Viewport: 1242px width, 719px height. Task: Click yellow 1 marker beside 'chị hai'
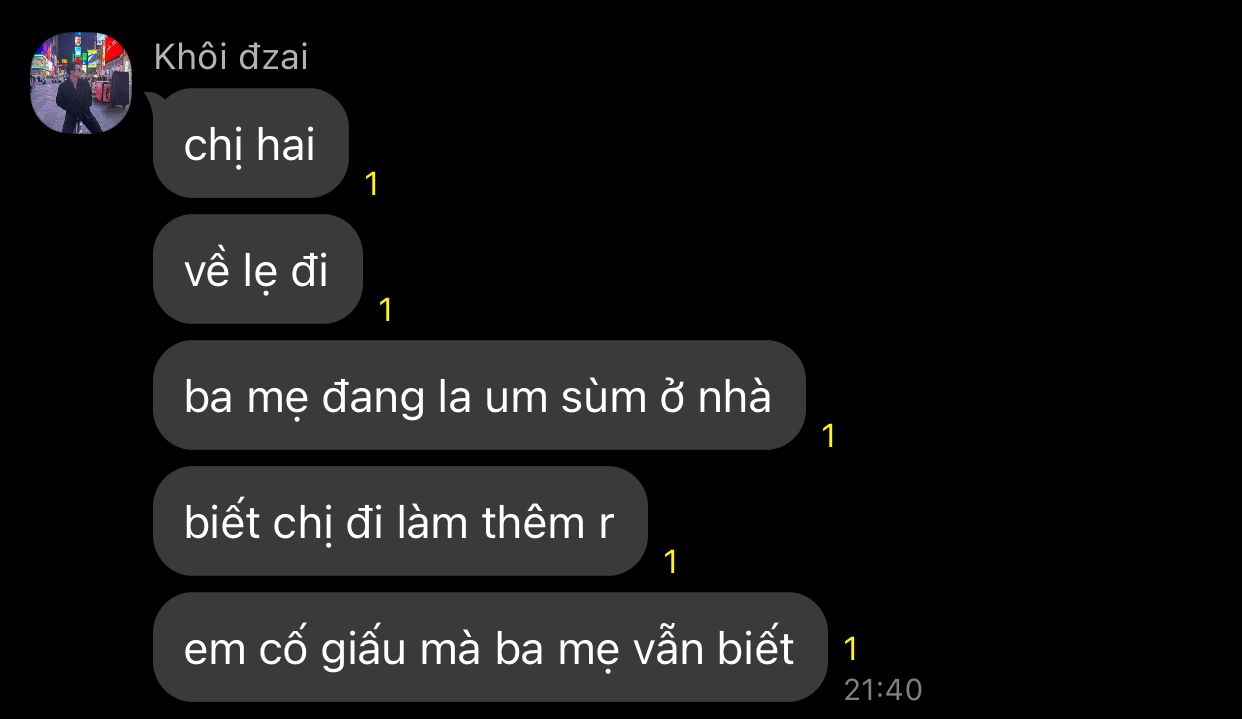pyautogui.click(x=371, y=184)
